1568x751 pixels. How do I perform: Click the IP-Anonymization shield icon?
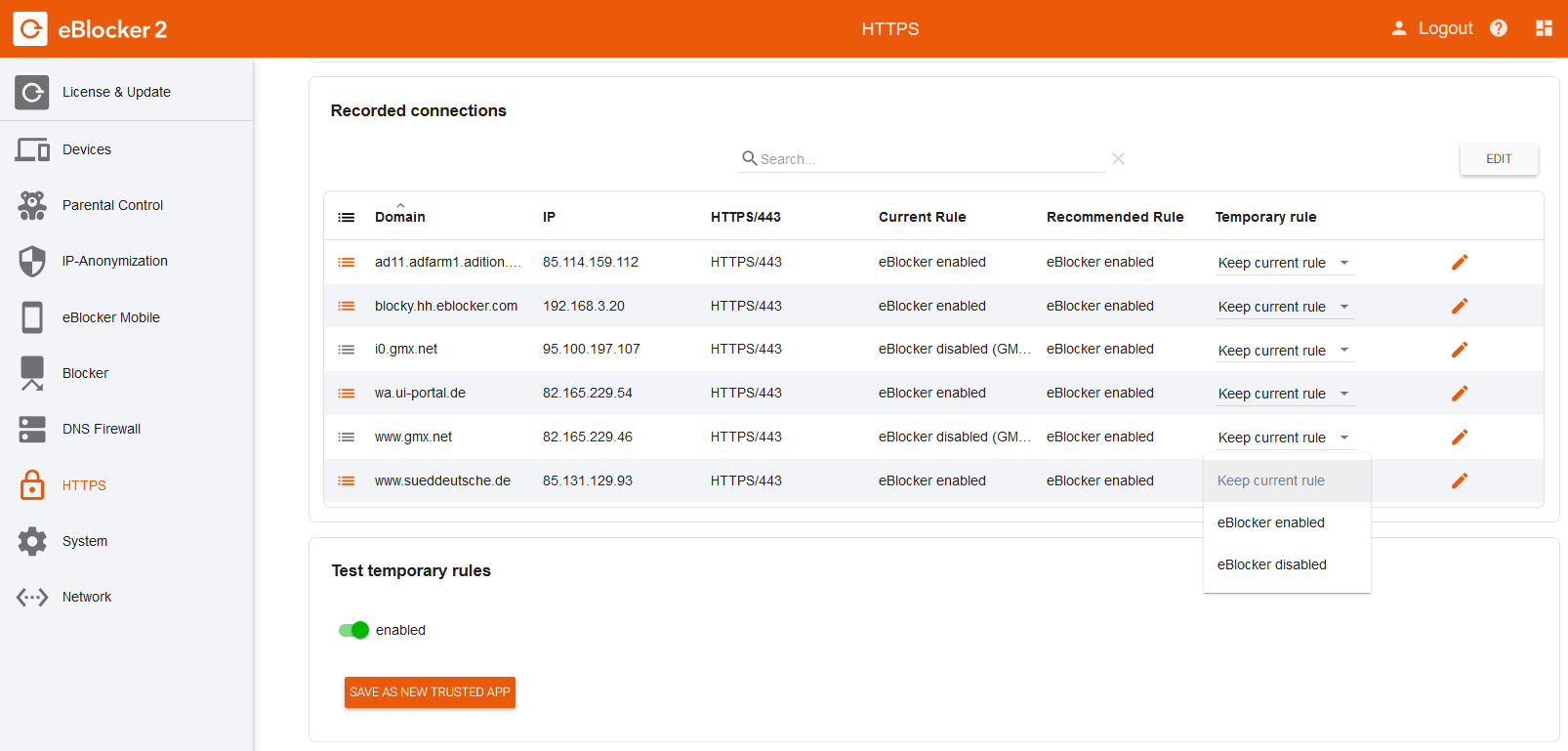[x=32, y=261]
